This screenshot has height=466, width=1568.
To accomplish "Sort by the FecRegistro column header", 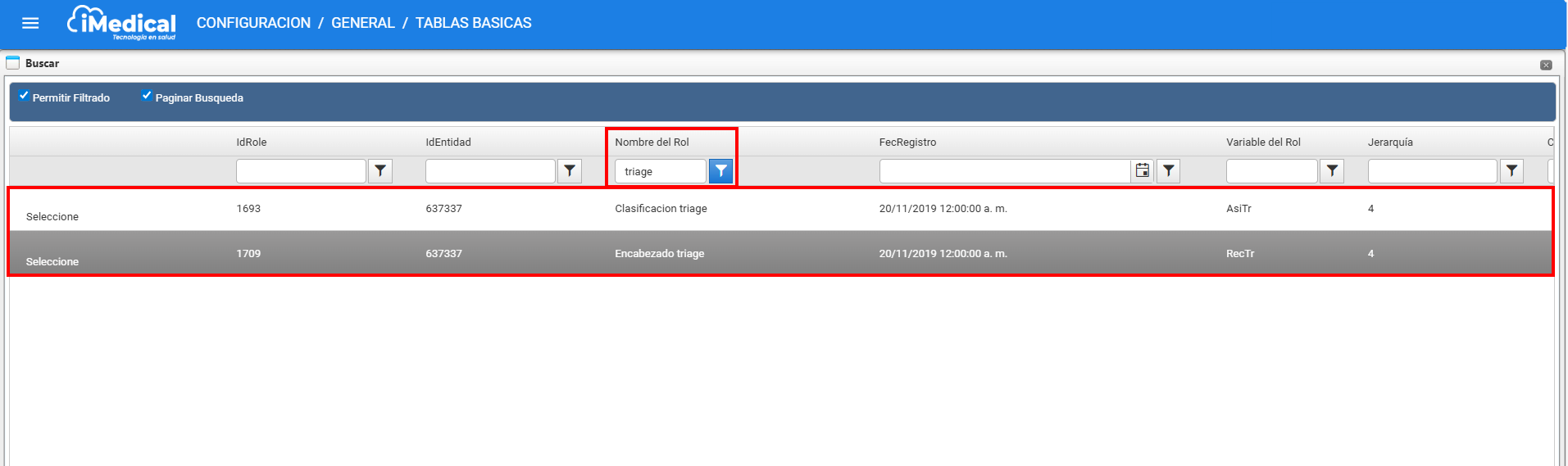I will 907,143.
